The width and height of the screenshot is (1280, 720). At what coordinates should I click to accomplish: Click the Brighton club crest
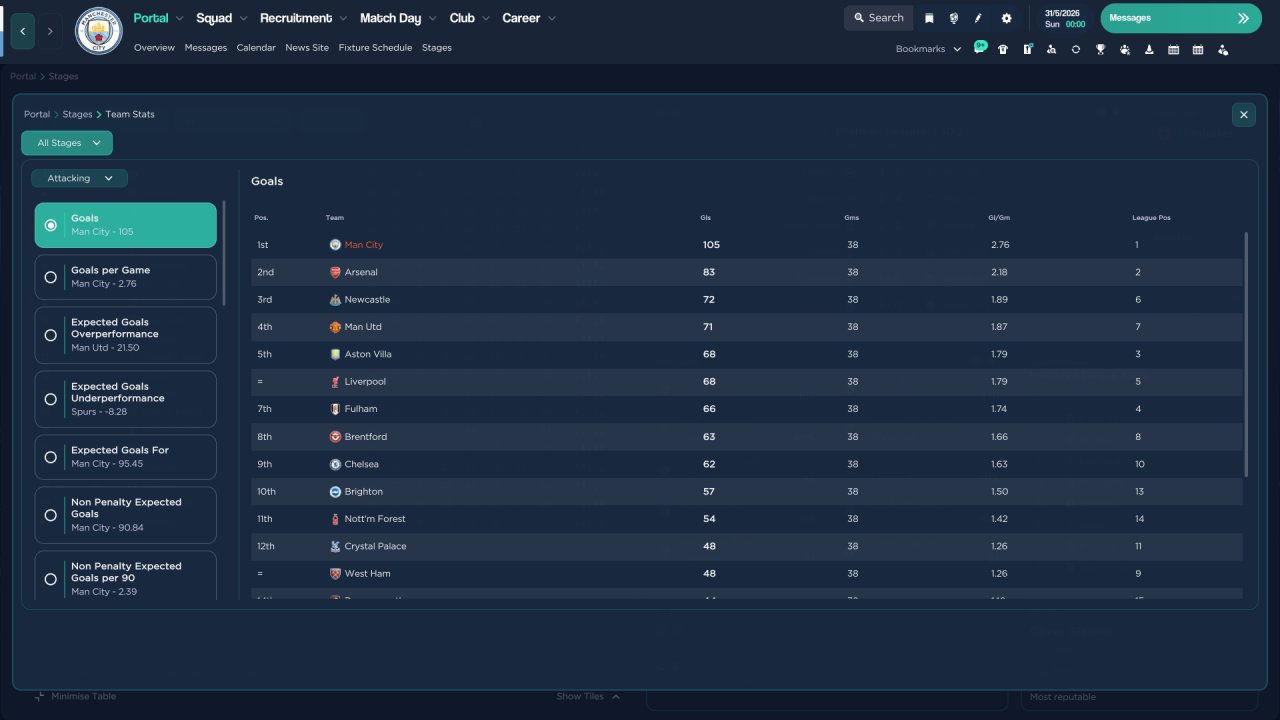[335, 491]
